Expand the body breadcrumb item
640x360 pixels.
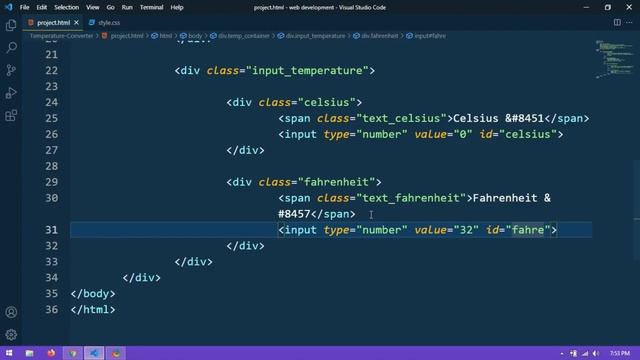[195, 36]
